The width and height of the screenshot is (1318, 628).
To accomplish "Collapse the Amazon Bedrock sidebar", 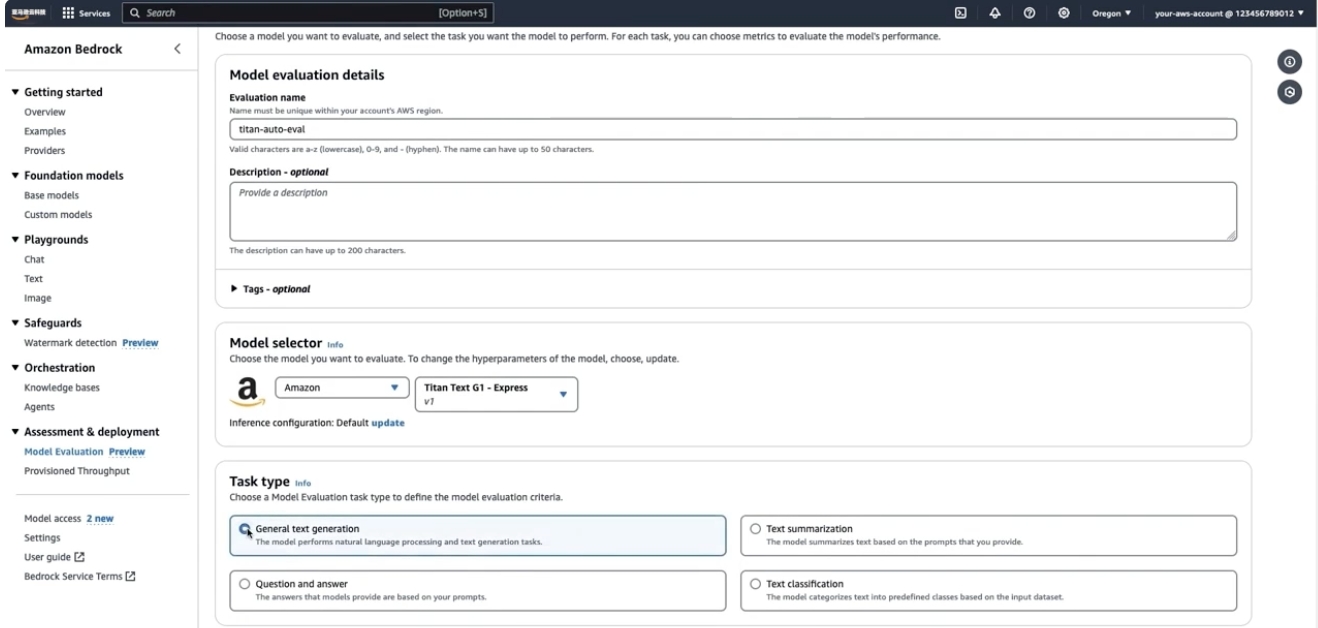I will pyautogui.click(x=177, y=48).
